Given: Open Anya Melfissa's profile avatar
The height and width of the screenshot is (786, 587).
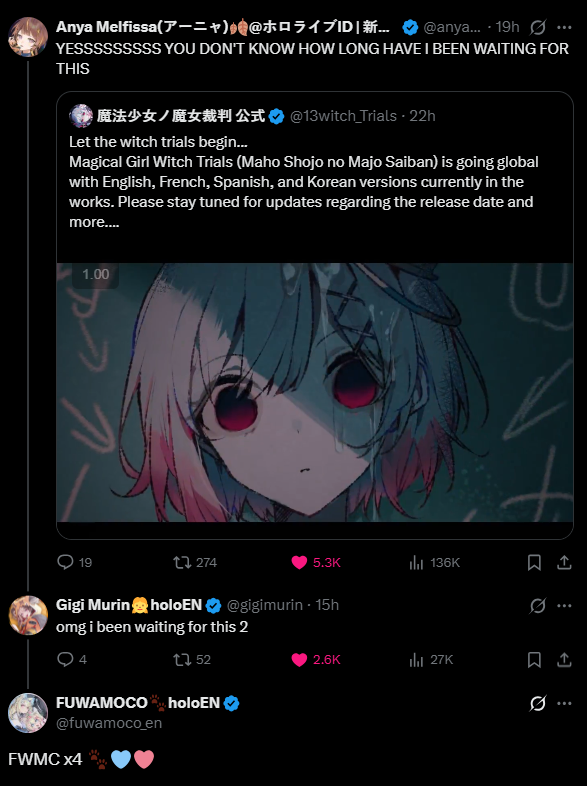Looking at the screenshot, I should pyautogui.click(x=28, y=37).
